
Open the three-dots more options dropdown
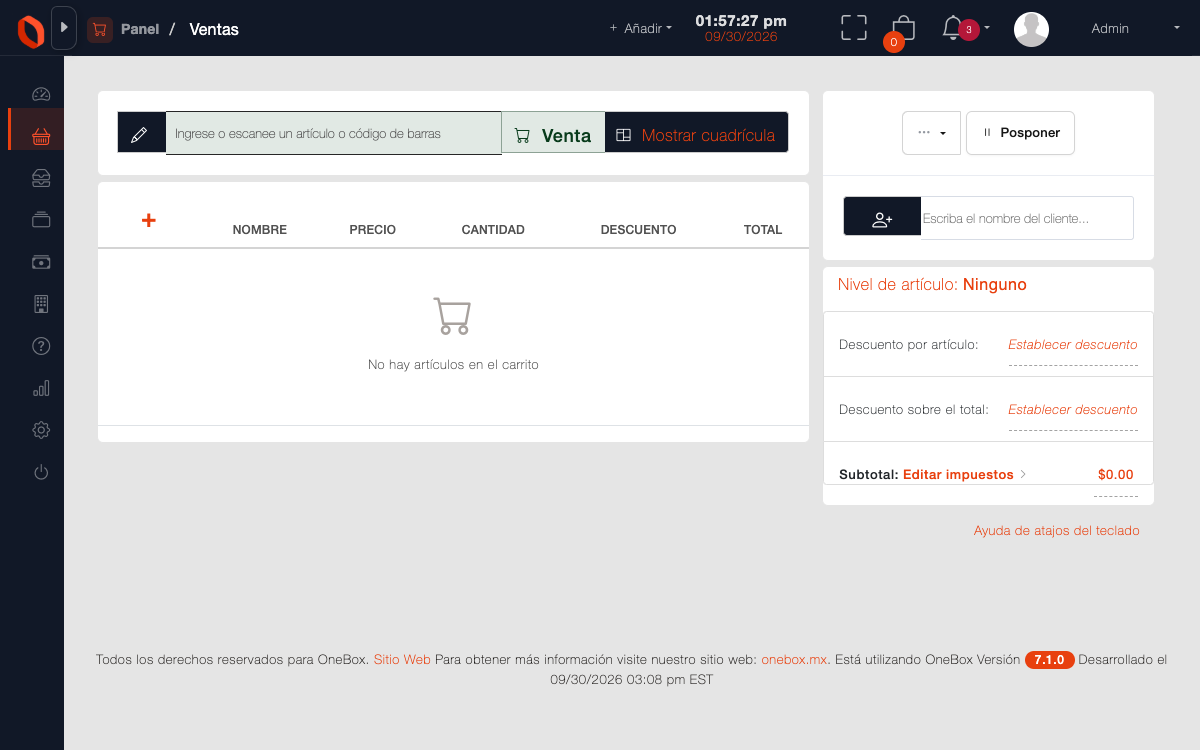pos(931,133)
